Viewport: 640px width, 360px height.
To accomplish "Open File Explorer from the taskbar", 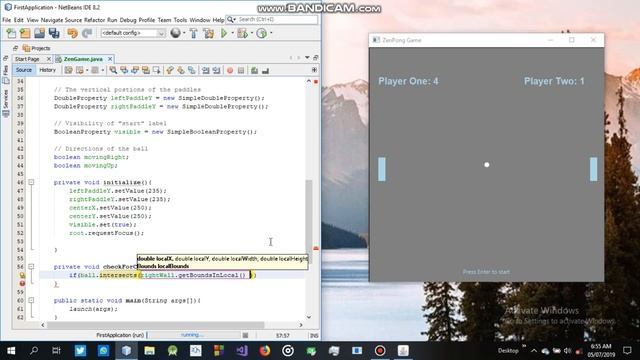I will pyautogui.click(x=149, y=350).
